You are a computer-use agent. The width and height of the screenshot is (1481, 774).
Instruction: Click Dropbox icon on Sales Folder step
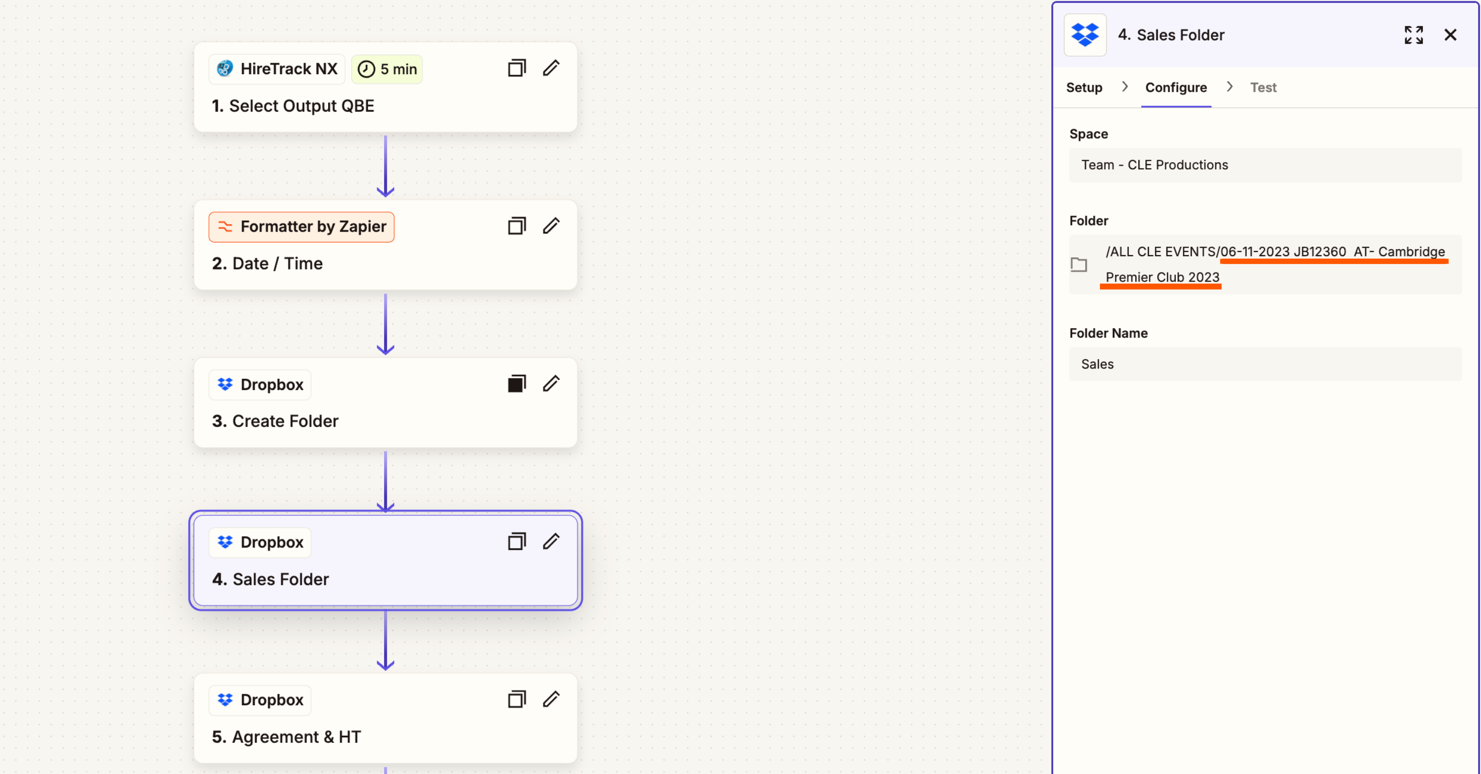tap(225, 542)
